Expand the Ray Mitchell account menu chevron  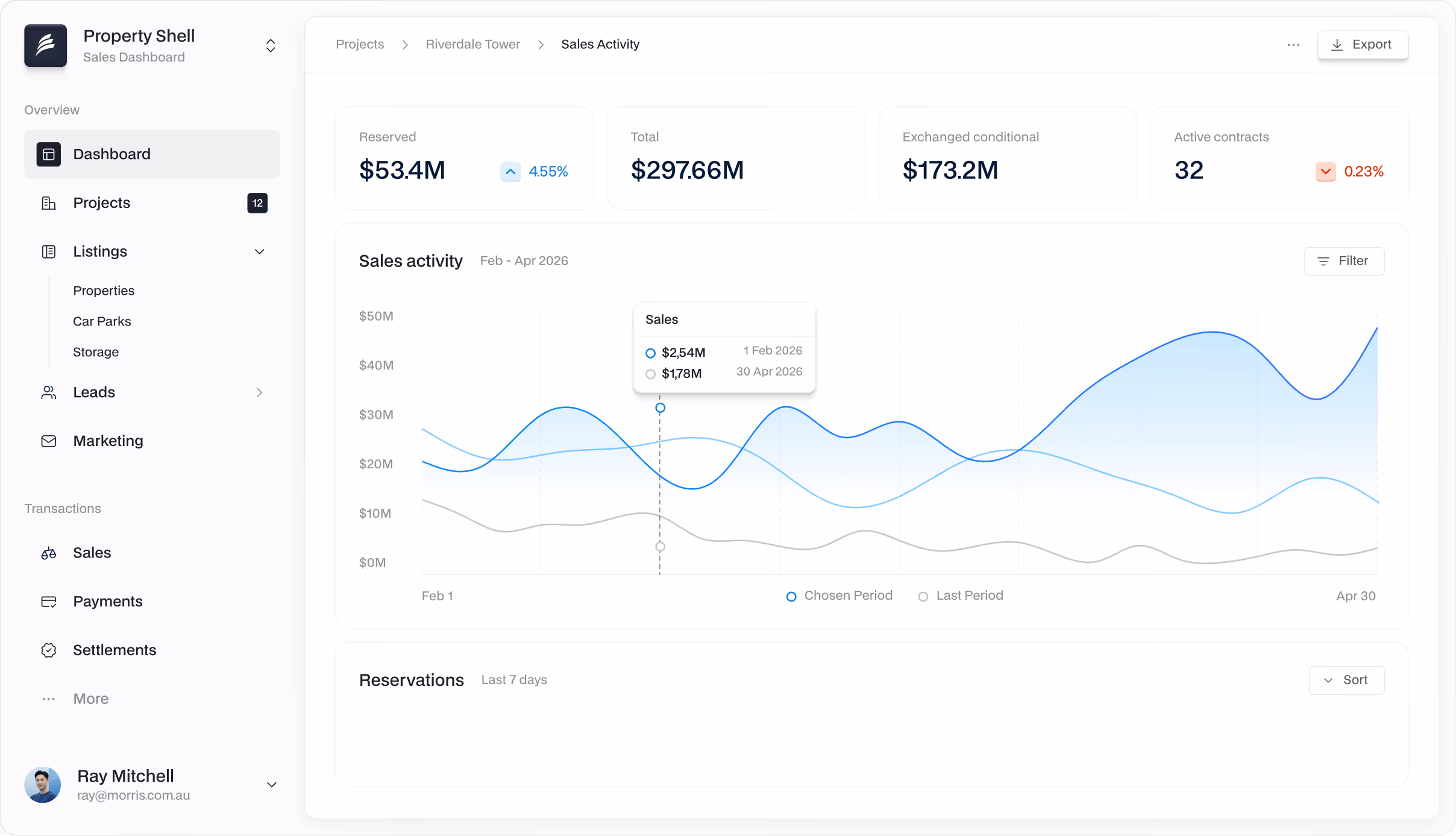(272, 785)
